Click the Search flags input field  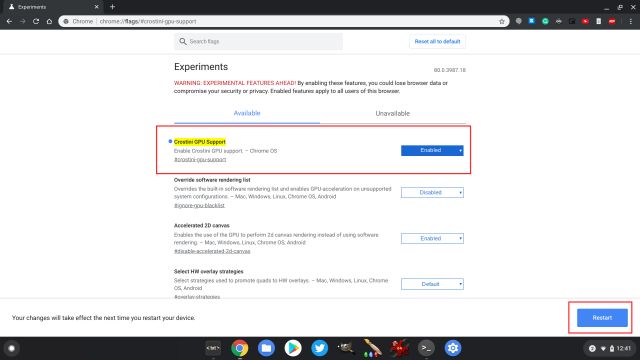coord(258,41)
